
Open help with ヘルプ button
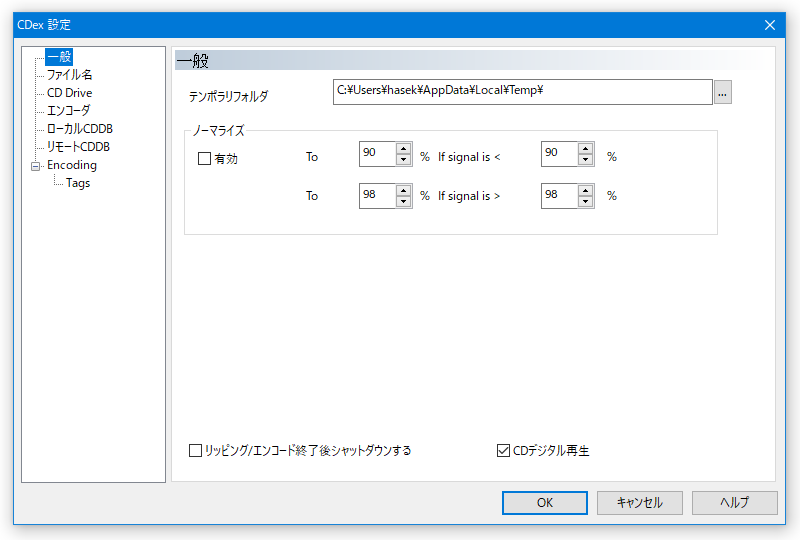tap(735, 503)
